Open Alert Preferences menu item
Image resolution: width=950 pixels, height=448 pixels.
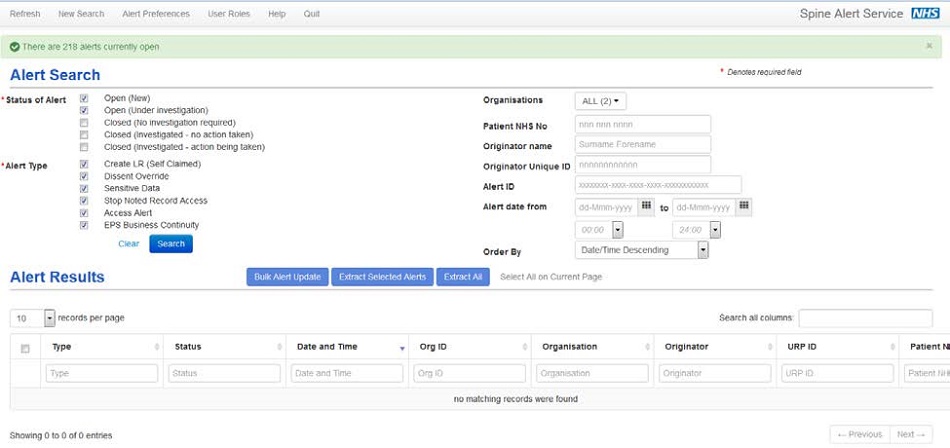tap(156, 13)
